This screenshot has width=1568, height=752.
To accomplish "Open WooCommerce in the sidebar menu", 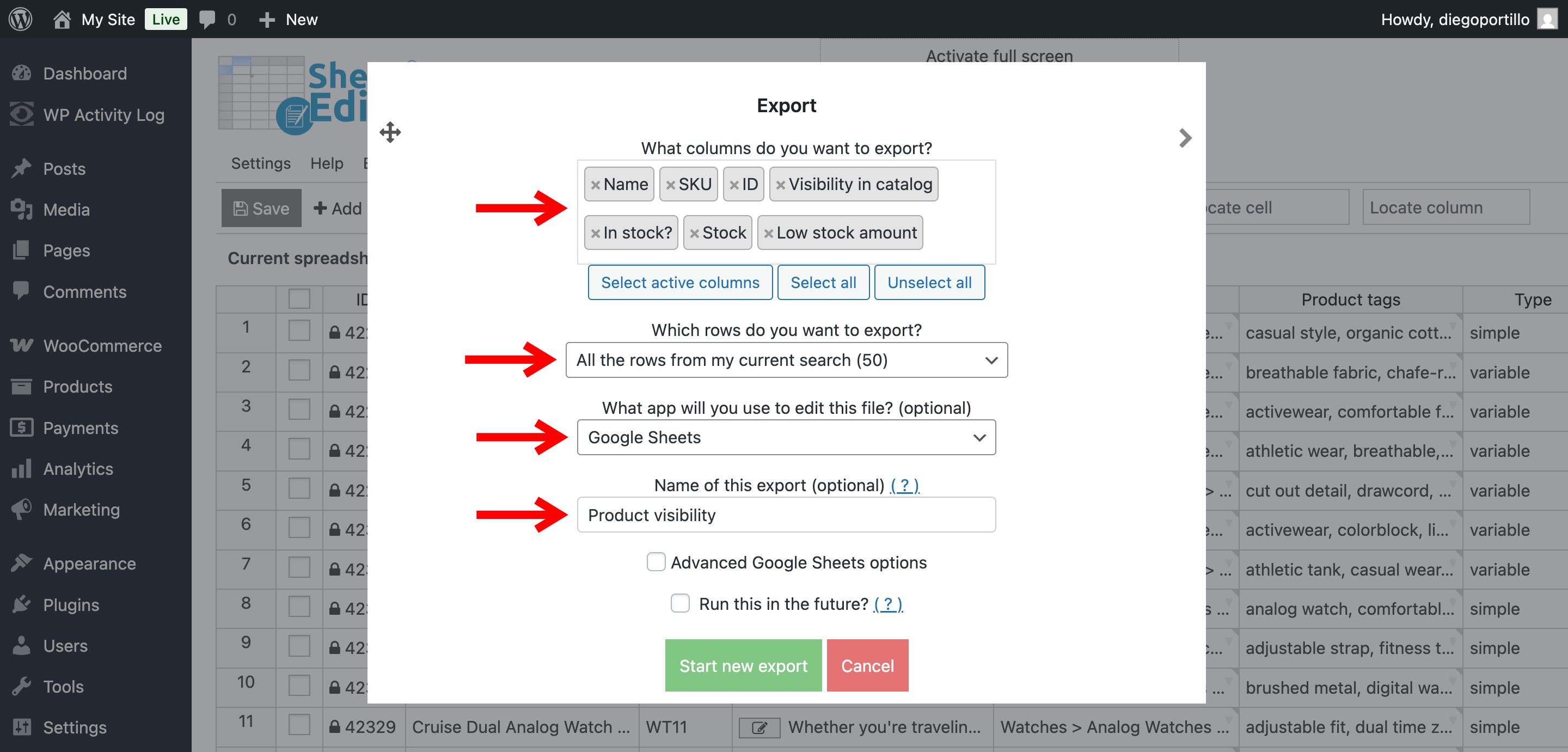I will (102, 346).
